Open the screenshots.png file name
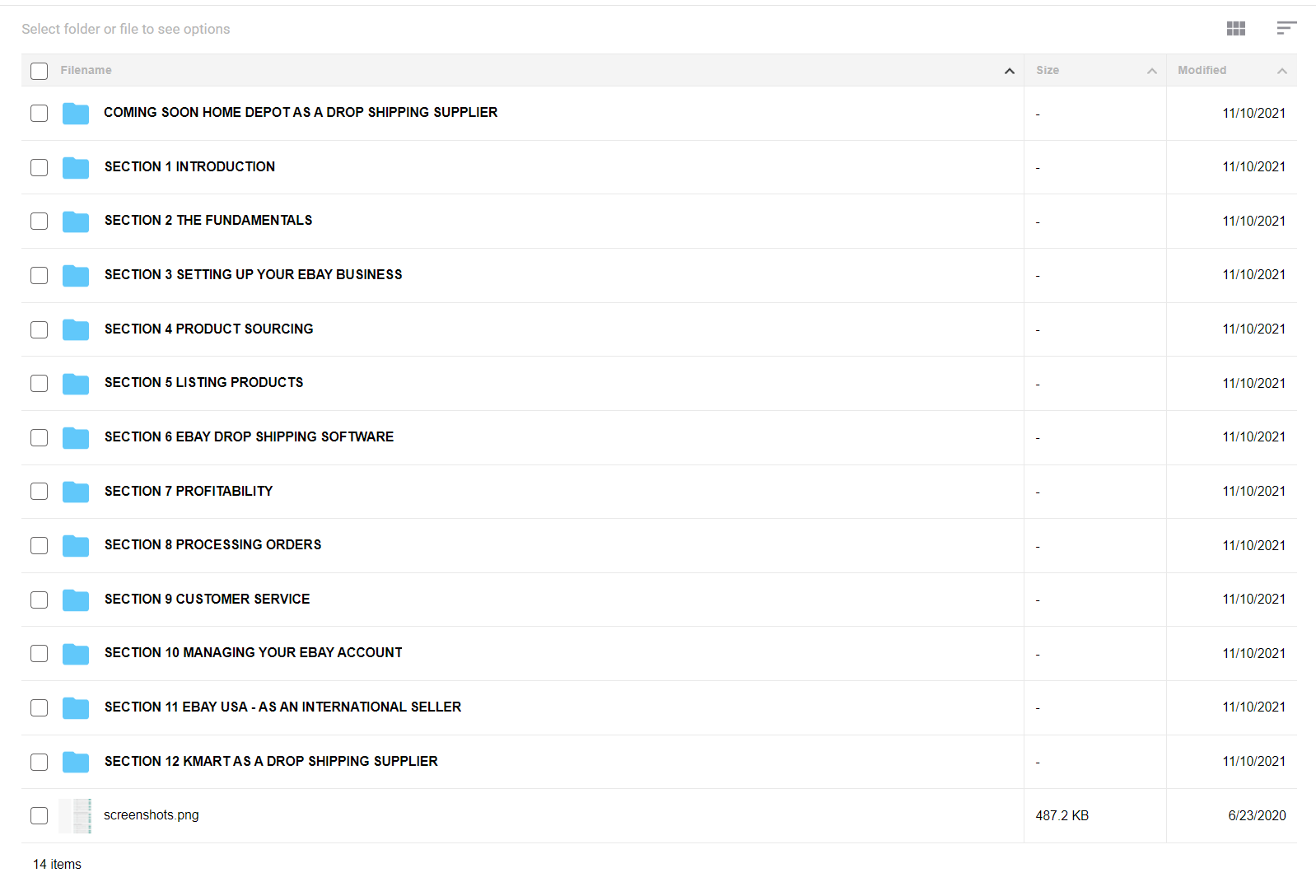1316x896 pixels. click(x=152, y=814)
